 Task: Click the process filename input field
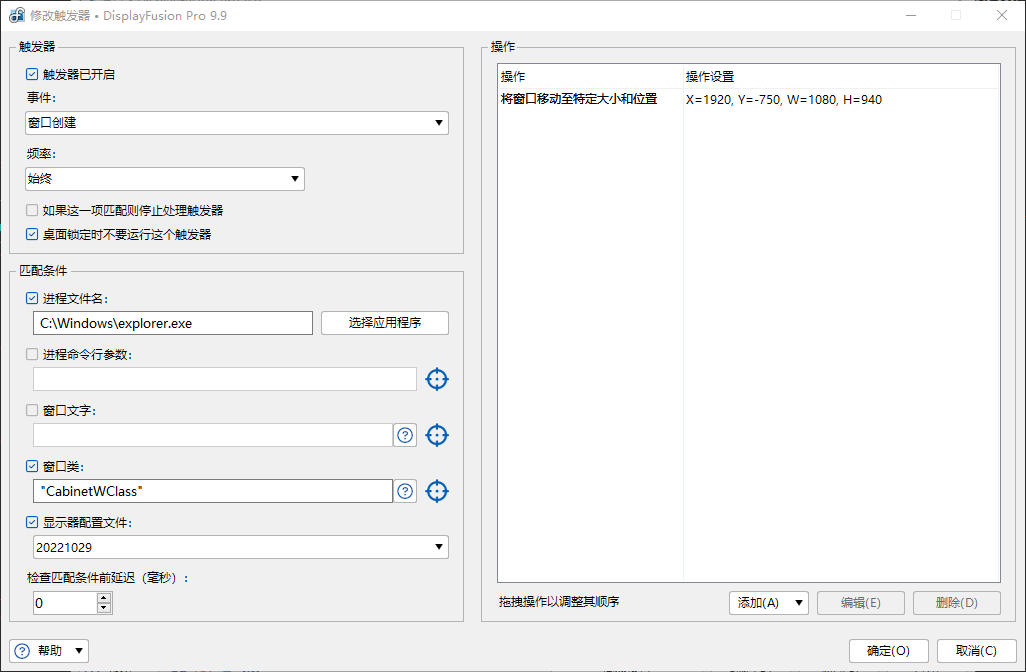(x=173, y=323)
